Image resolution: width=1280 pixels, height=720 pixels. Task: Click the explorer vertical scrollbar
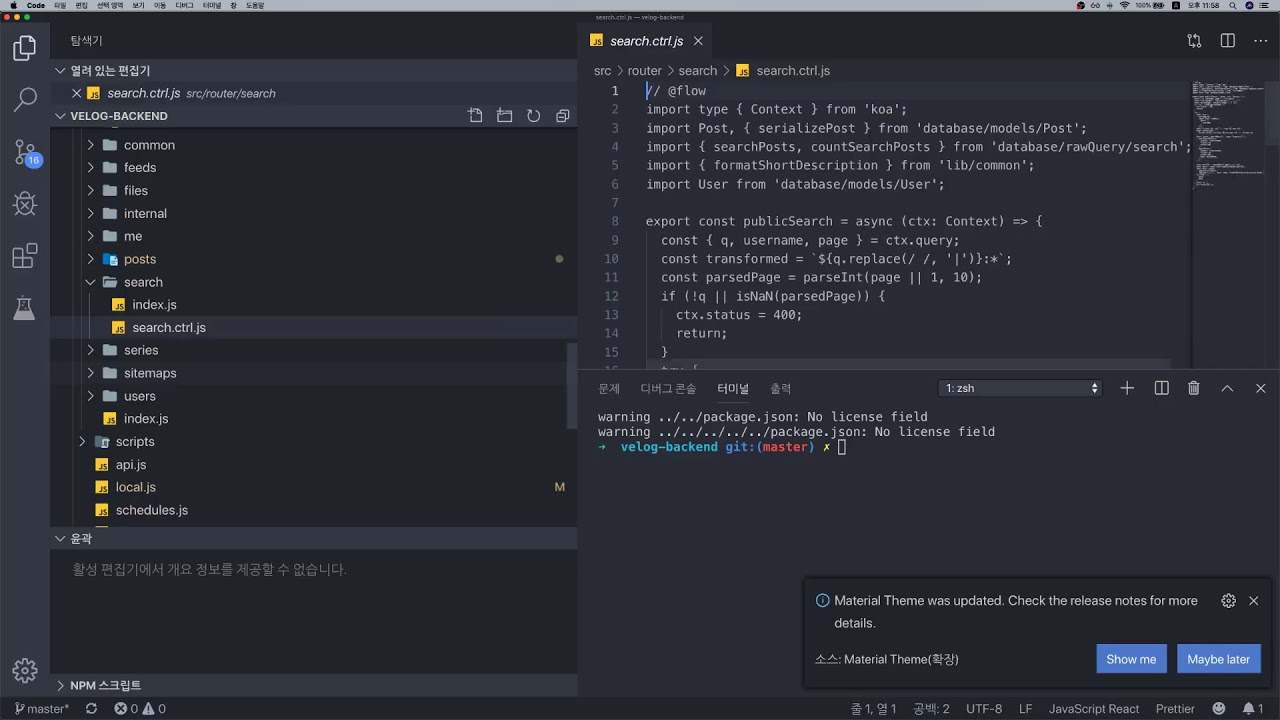point(573,386)
